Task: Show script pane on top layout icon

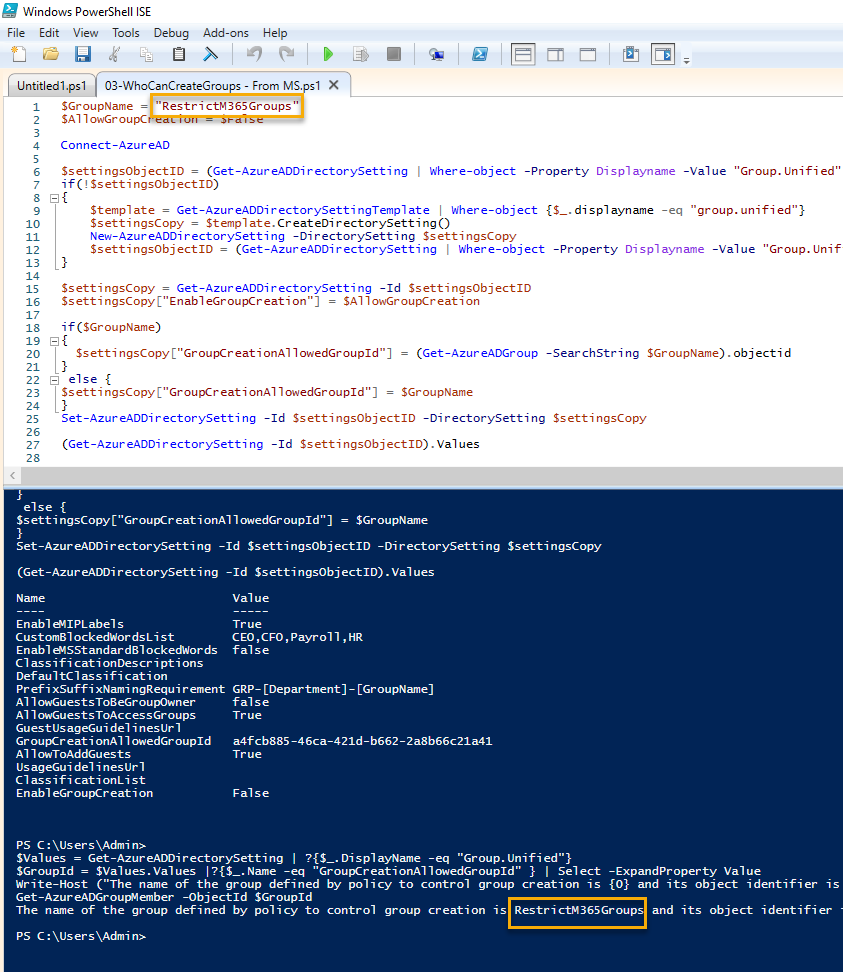Action: tap(523, 55)
